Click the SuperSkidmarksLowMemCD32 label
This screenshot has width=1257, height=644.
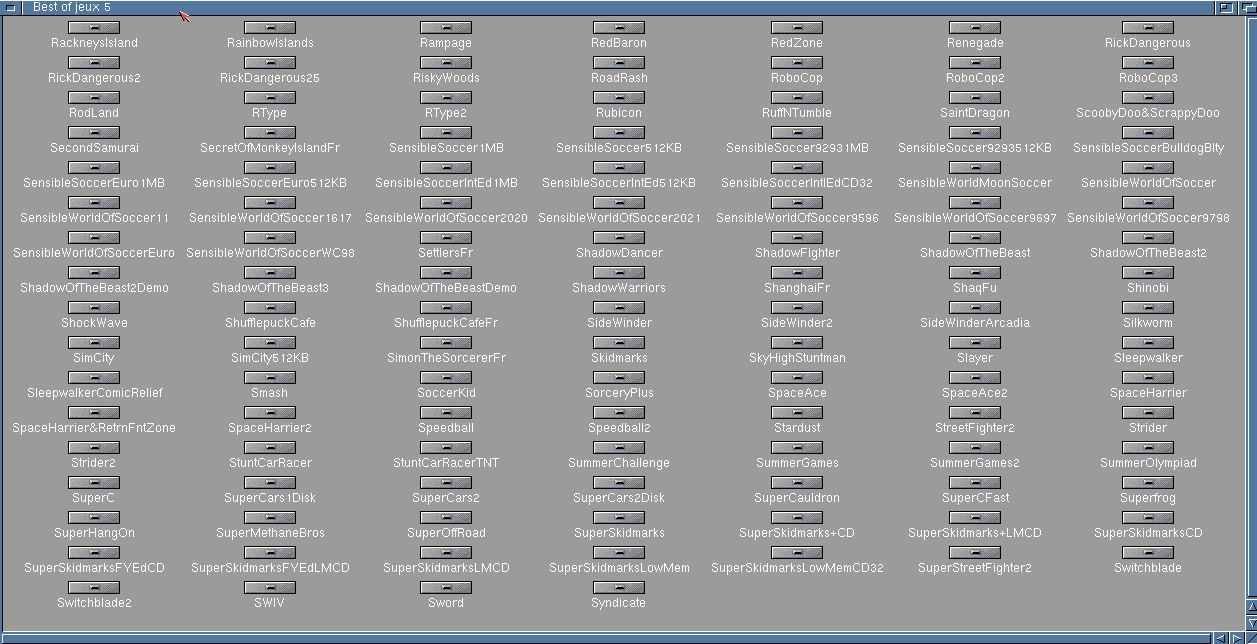pyautogui.click(x=797, y=568)
